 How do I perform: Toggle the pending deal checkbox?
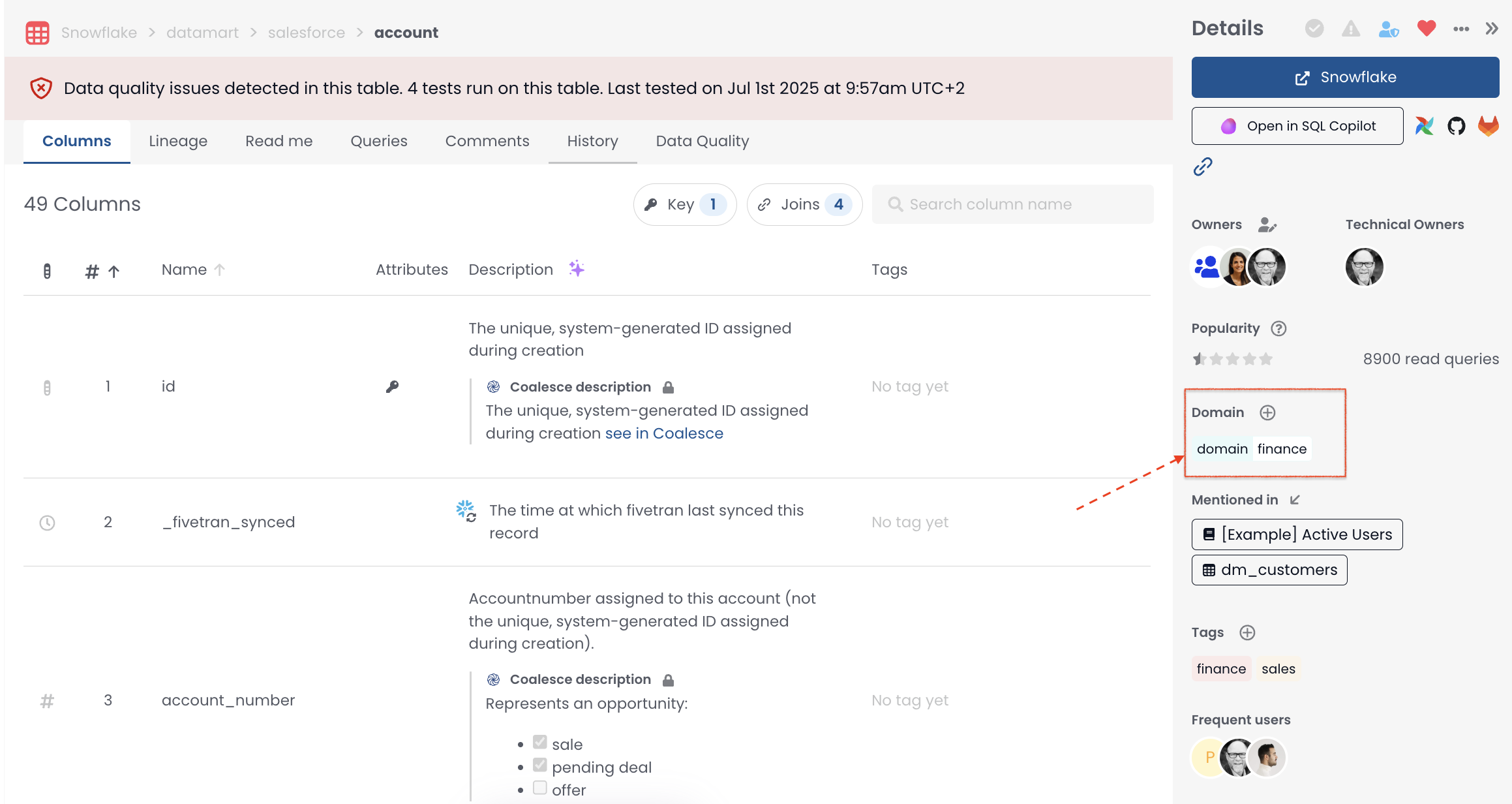coord(539,765)
